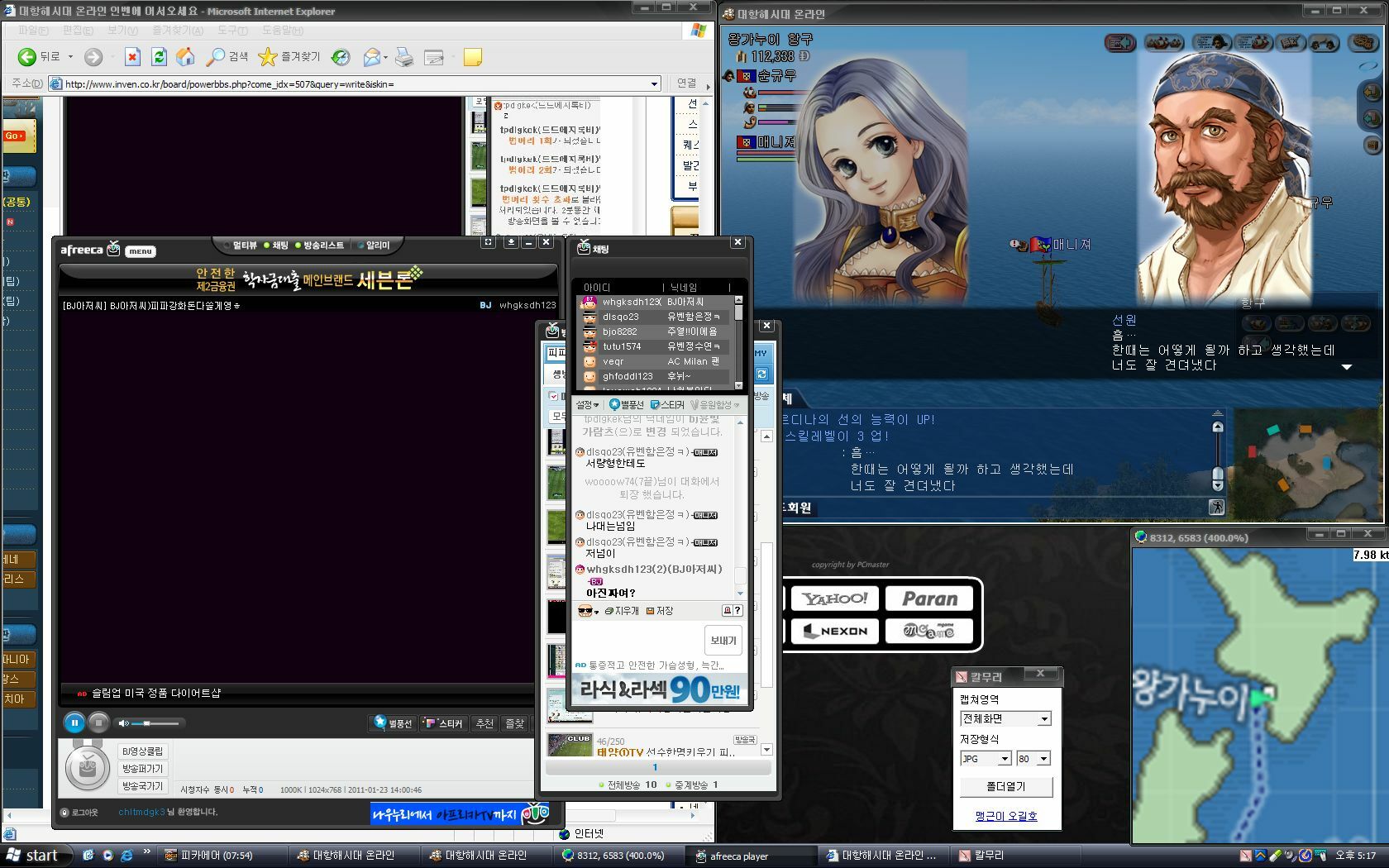Click the star balloon (별풍선) icon in chat
This screenshot has width=1389, height=868.
(627, 404)
